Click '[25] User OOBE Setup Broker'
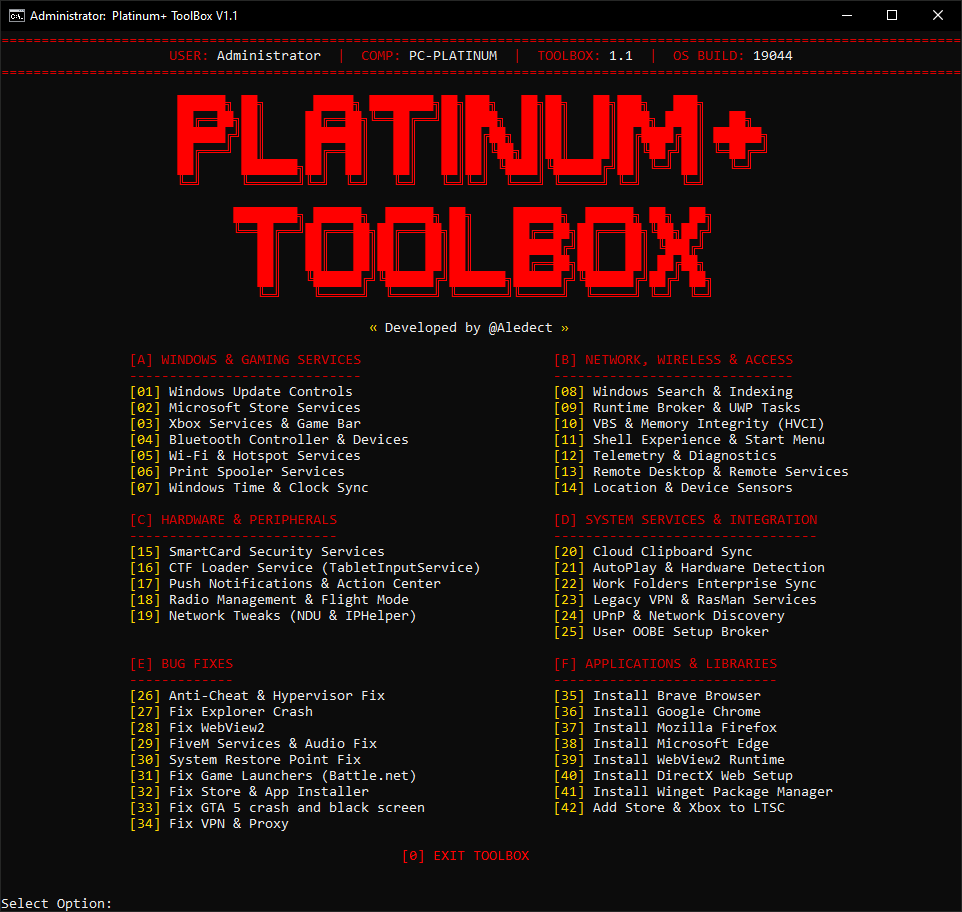962x912 pixels. tap(661, 631)
